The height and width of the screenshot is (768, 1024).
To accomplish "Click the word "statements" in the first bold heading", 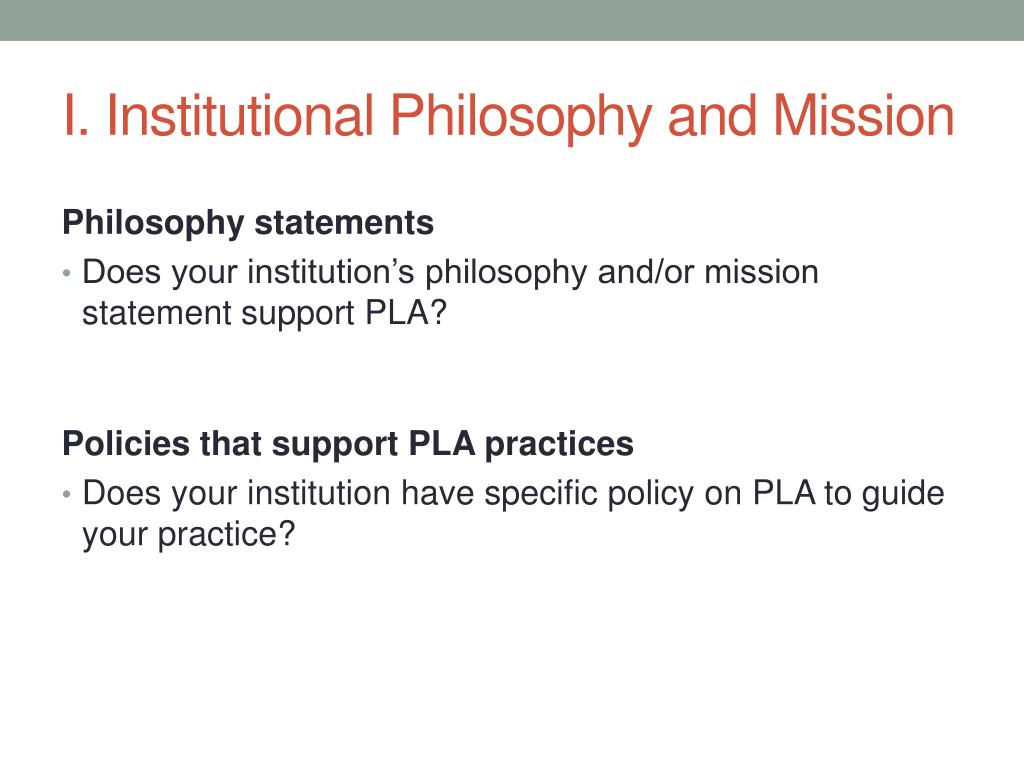I will [344, 223].
